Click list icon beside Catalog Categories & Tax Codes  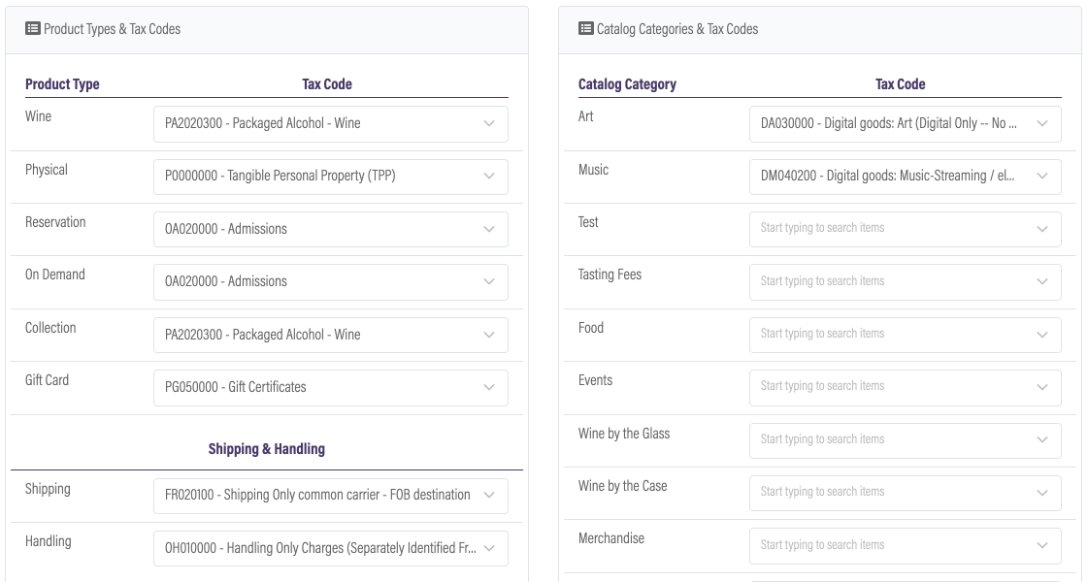(x=587, y=30)
